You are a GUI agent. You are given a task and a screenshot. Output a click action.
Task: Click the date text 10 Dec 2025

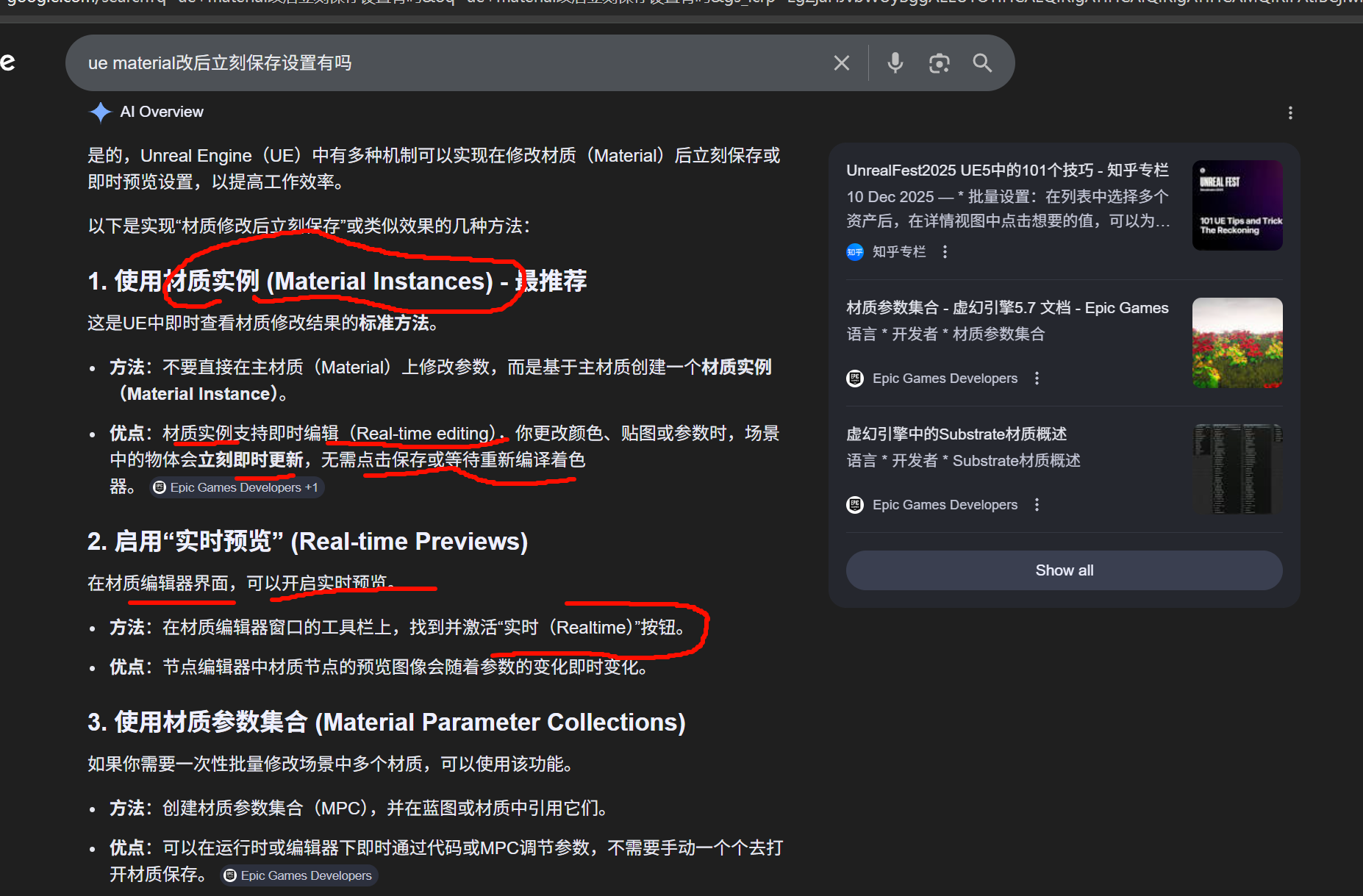click(x=890, y=197)
